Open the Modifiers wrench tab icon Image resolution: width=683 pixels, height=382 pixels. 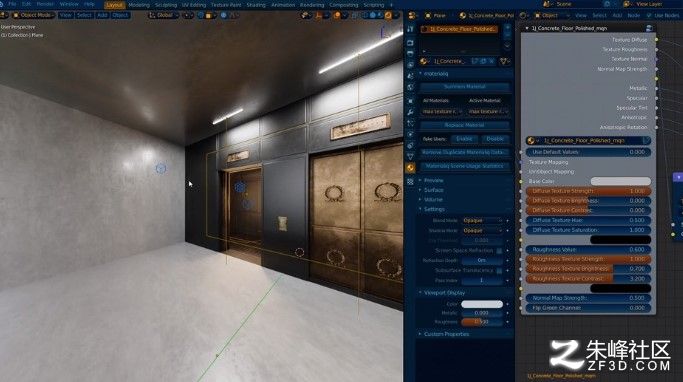click(410, 112)
